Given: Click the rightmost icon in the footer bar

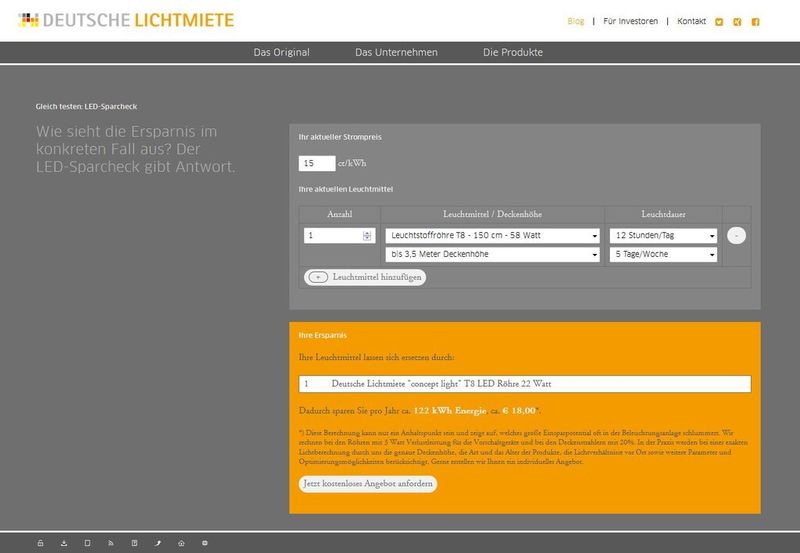Looking at the screenshot, I should [205, 543].
